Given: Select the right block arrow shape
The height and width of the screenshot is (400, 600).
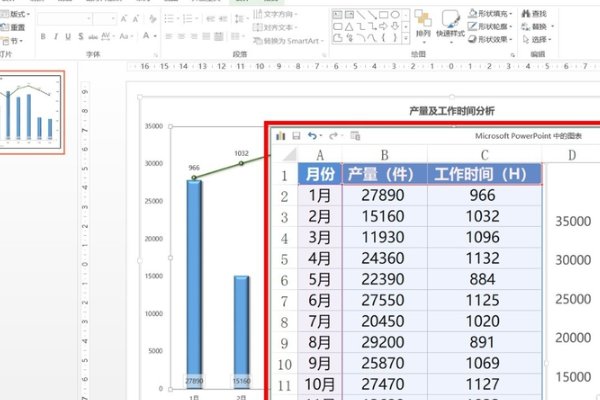Looking at the screenshot, I should tap(383, 26).
